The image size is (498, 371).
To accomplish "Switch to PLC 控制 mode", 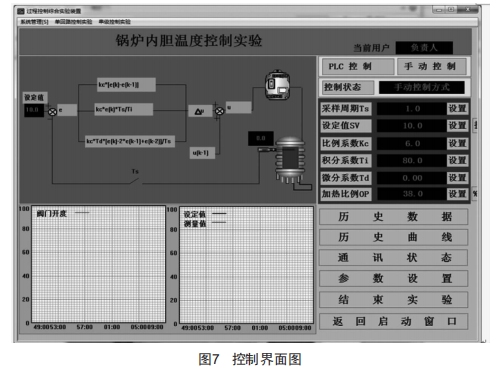I will (x=357, y=66).
